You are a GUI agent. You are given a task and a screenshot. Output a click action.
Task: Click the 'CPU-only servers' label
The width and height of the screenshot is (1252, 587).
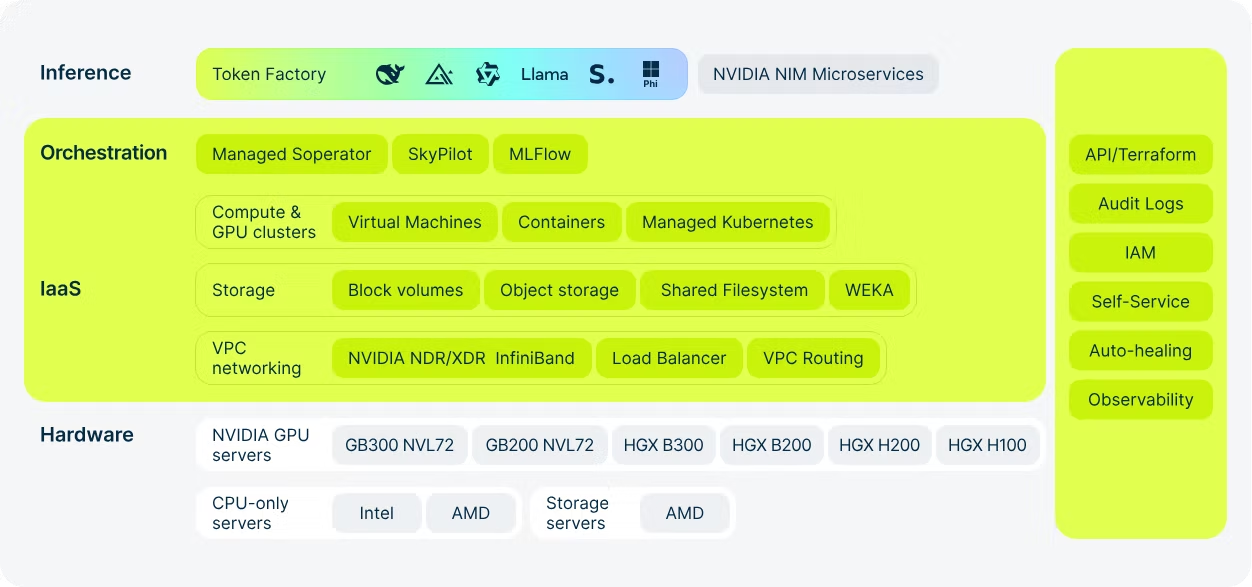(250, 513)
